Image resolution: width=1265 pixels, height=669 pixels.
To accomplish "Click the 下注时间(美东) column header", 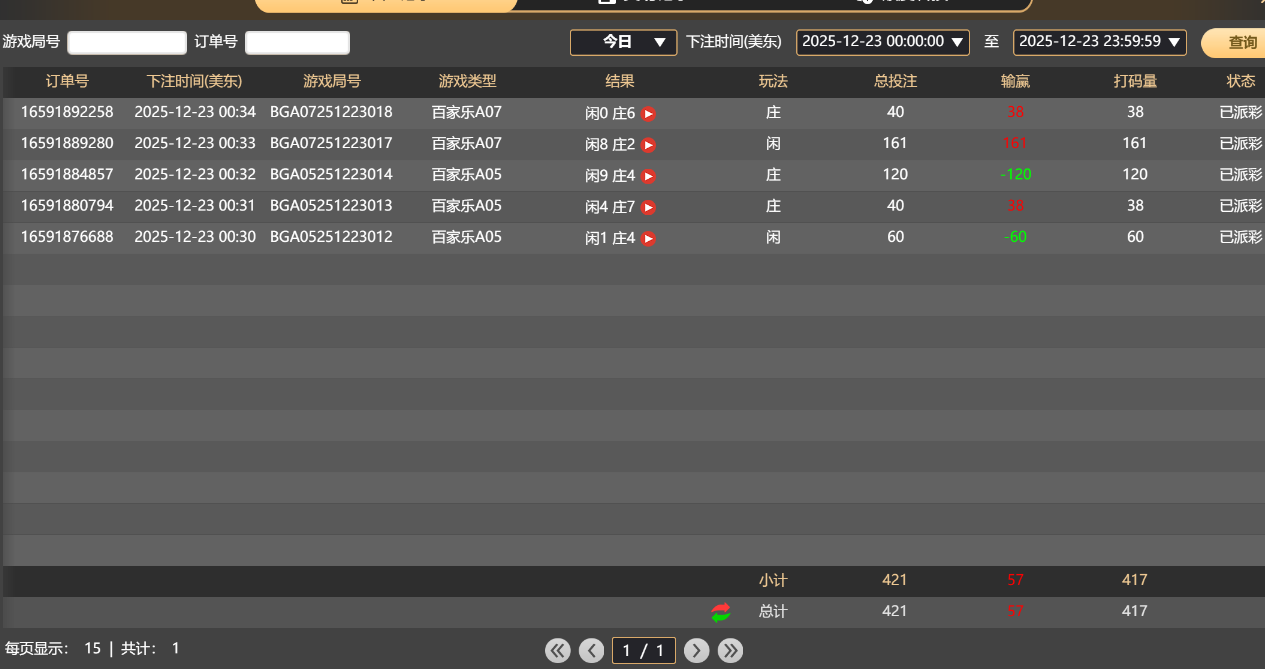I will point(194,82).
